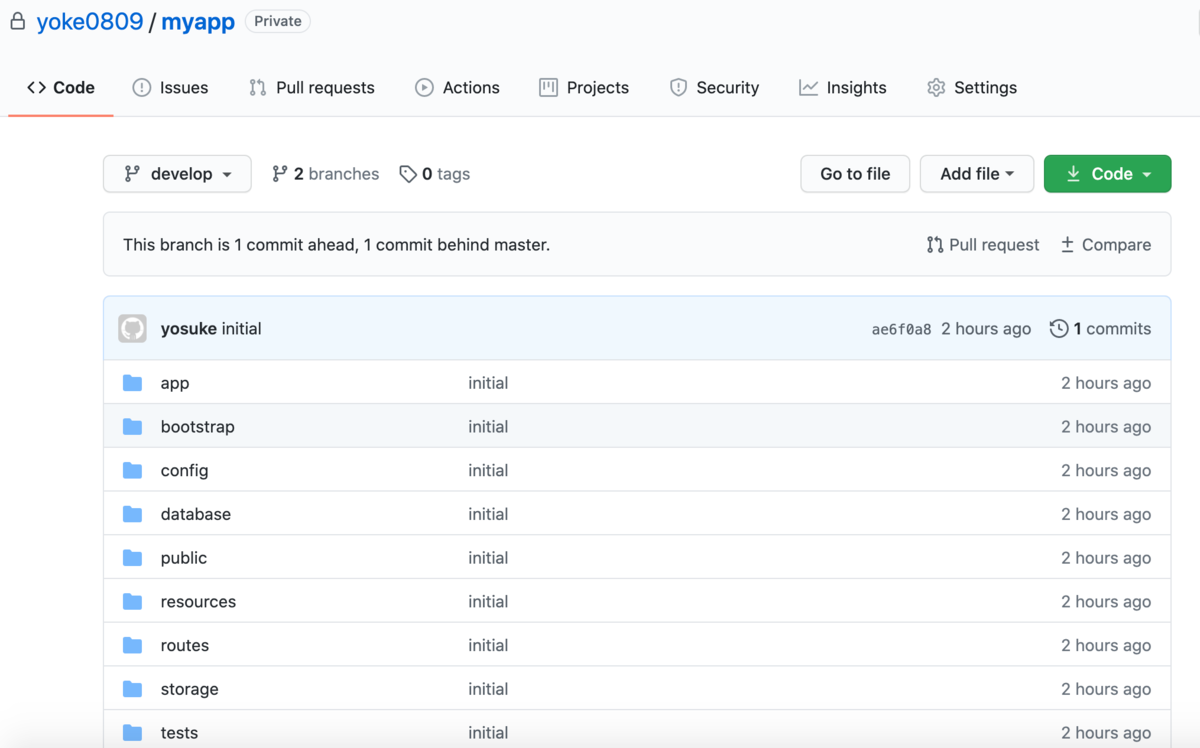Click the tag icon beside 0 tags
Image resolution: width=1200 pixels, height=748 pixels.
coord(408,174)
